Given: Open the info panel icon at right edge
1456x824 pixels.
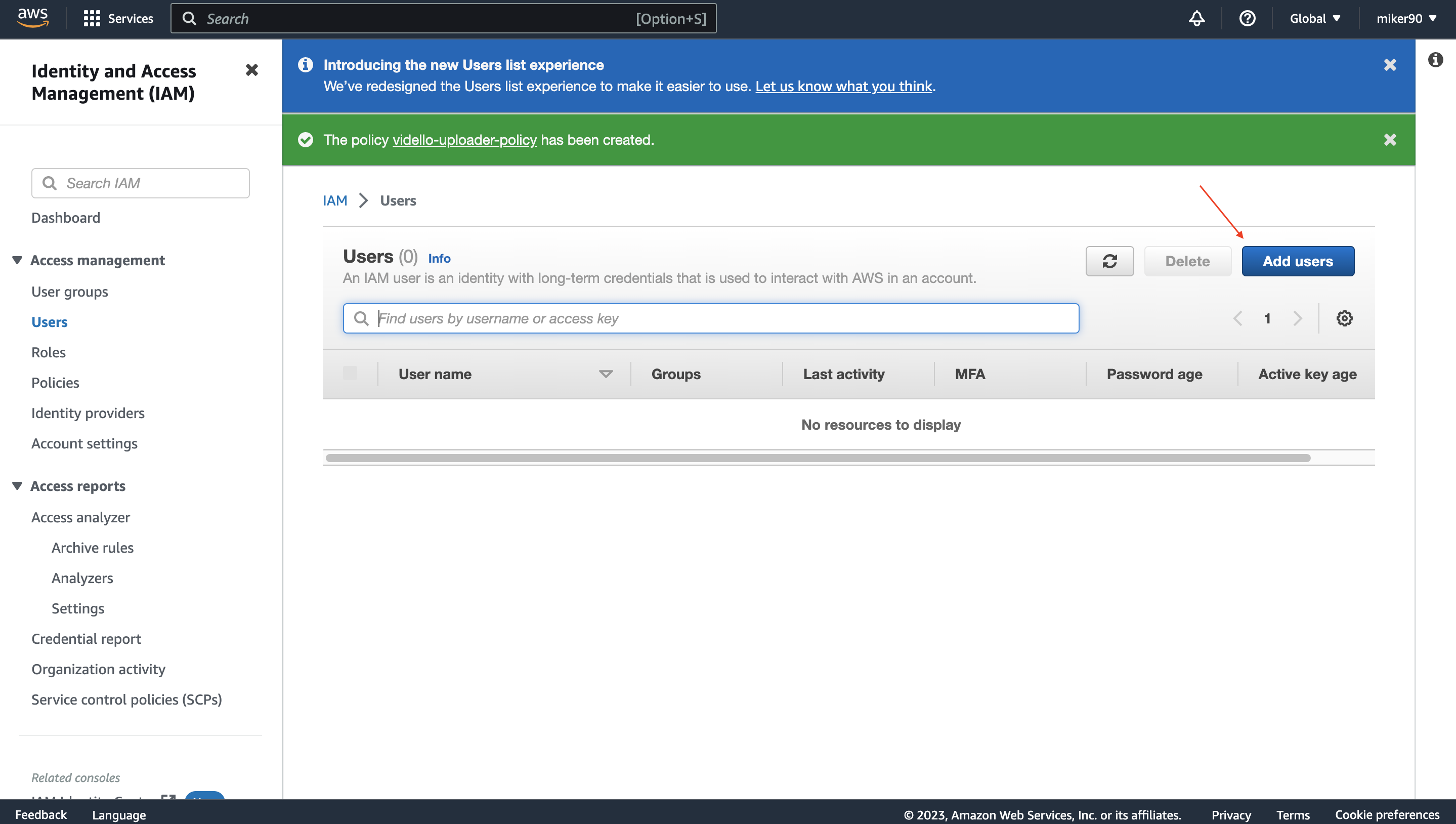Looking at the screenshot, I should pos(1435,59).
